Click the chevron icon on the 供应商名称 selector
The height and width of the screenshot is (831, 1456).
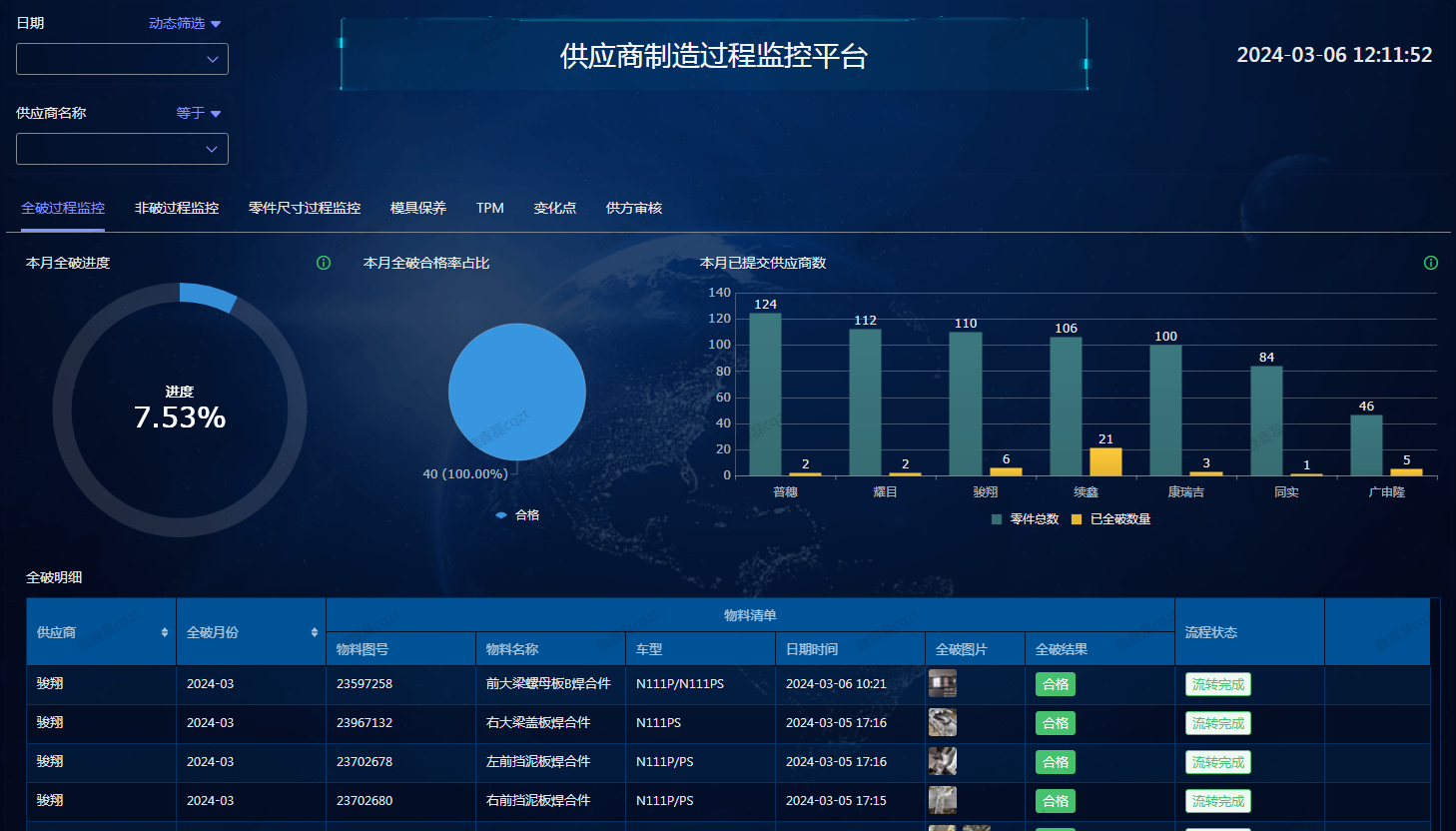[x=212, y=148]
